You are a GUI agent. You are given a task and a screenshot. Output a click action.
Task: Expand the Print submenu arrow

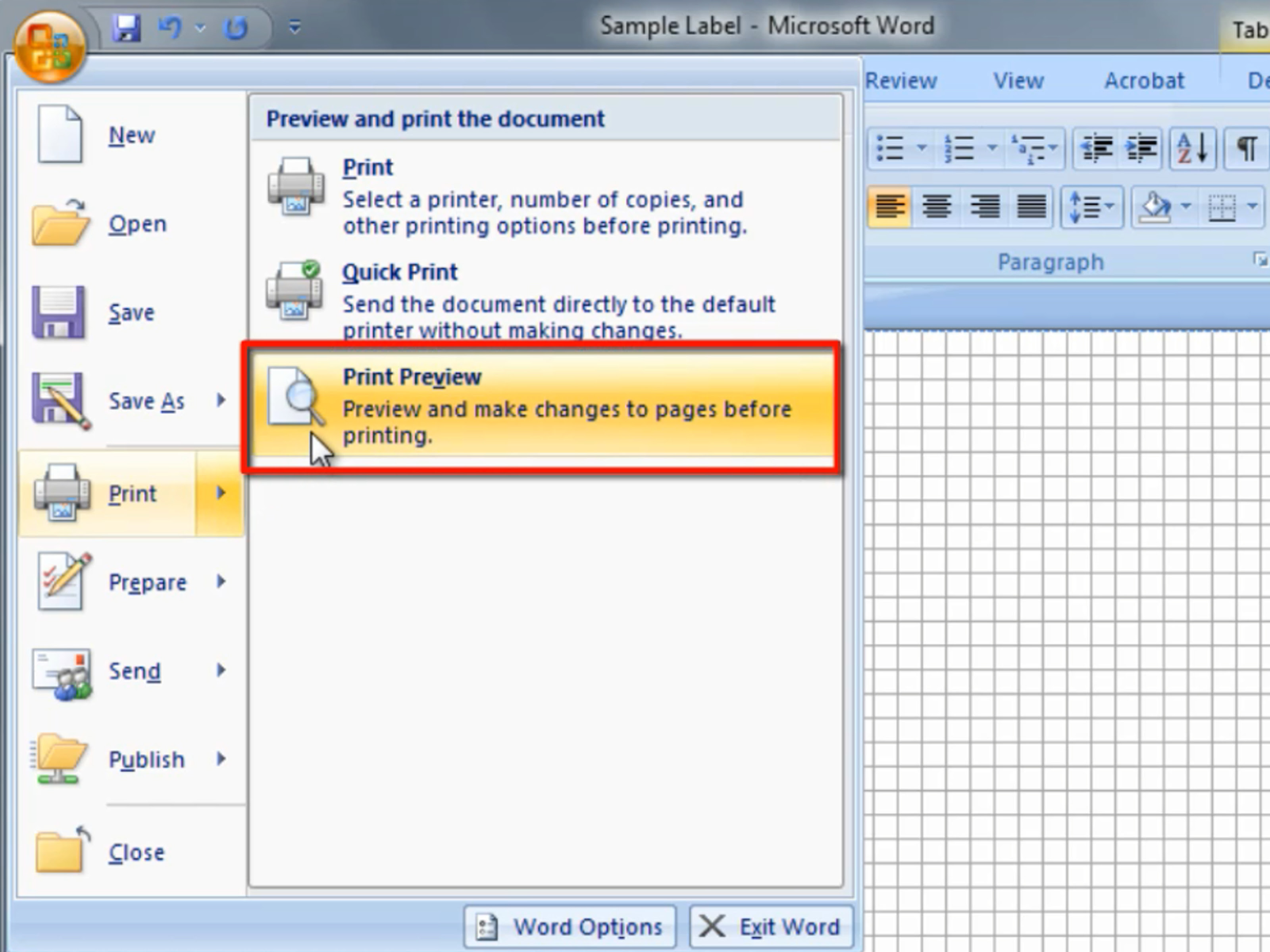(x=221, y=493)
